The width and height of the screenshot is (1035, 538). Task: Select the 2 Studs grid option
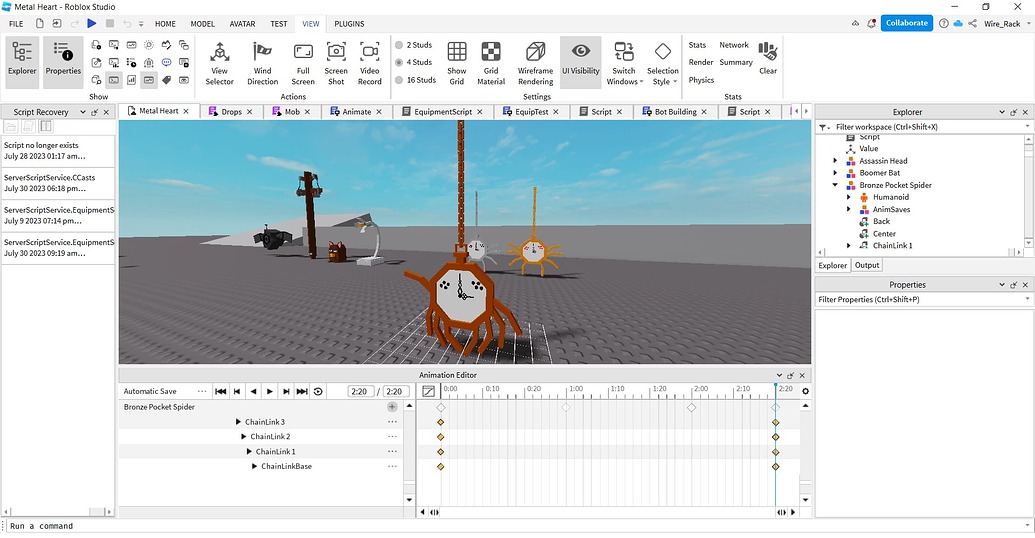[x=414, y=45]
